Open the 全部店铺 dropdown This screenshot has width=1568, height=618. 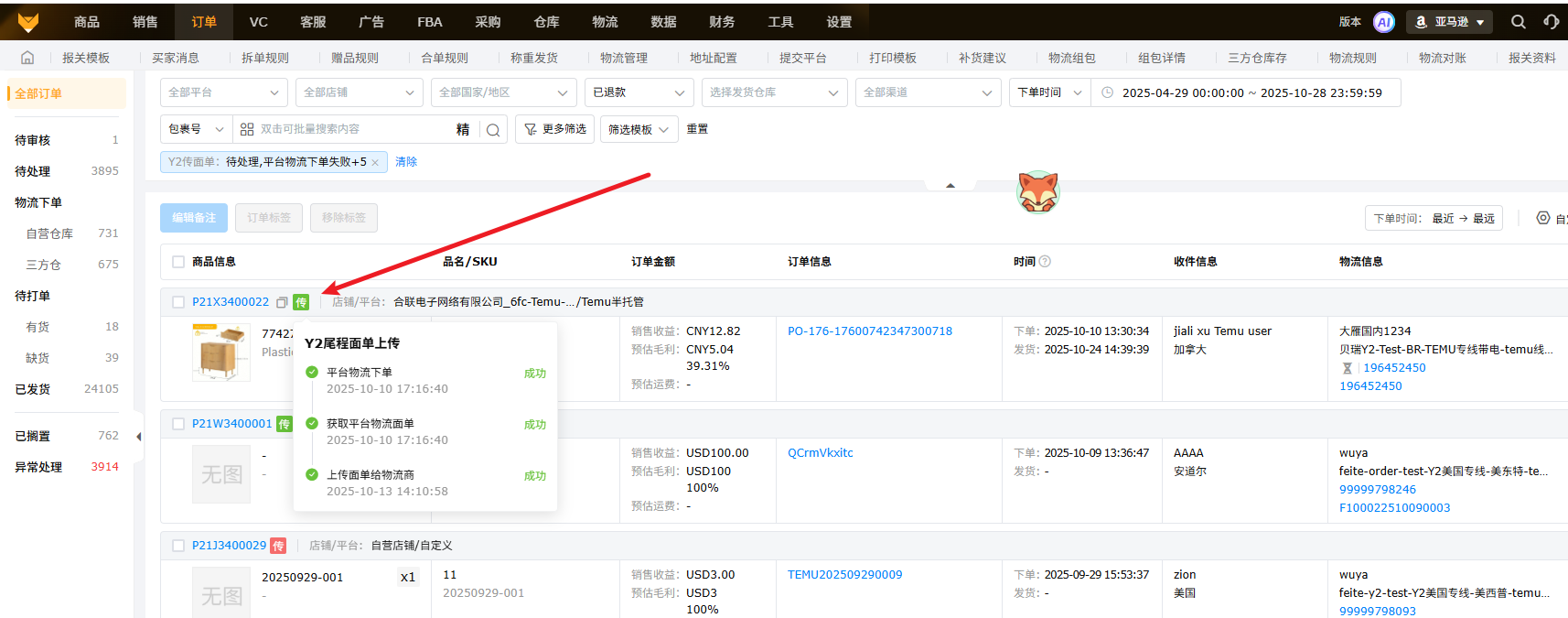360,92
